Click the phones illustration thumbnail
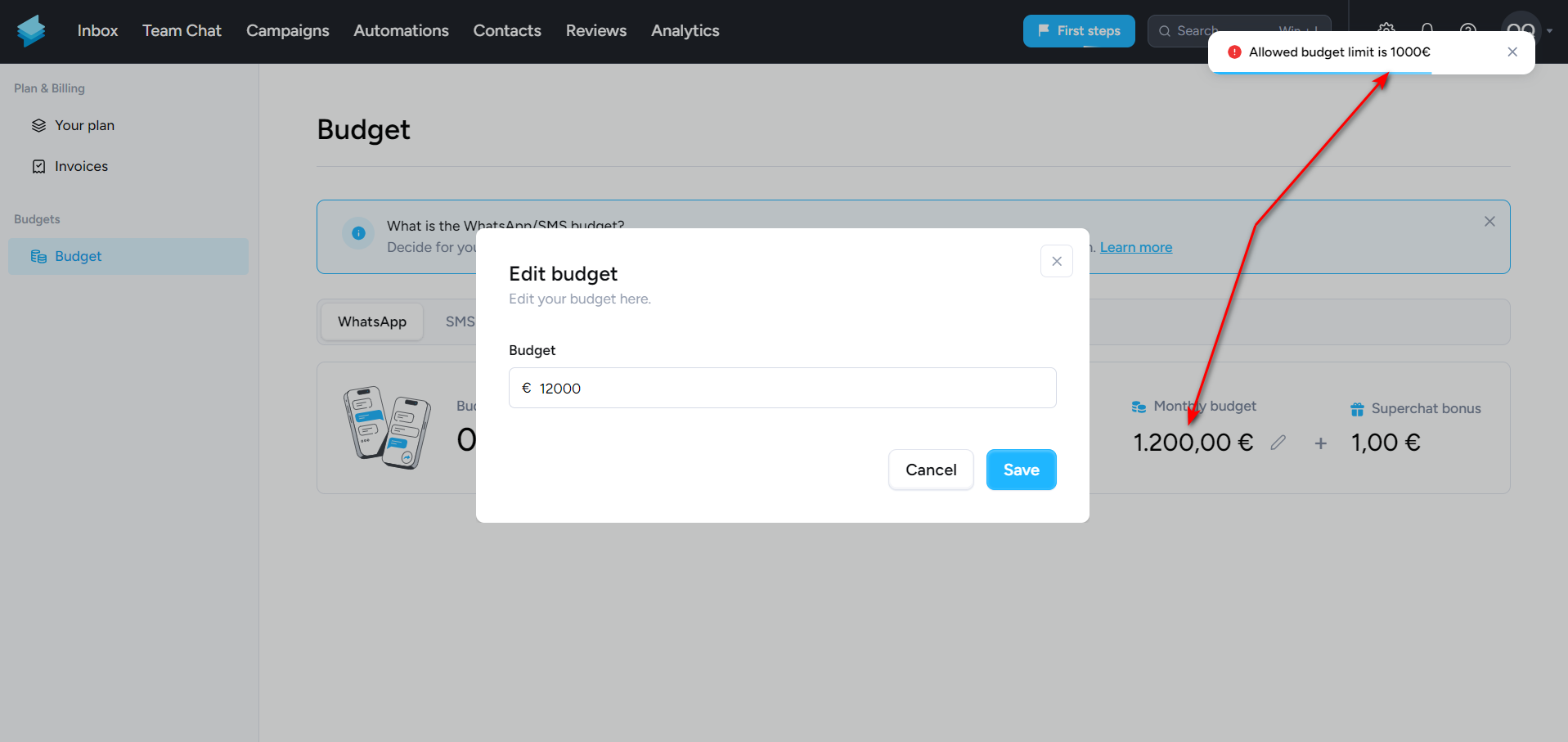Screen dimensions: 1568x742 387,427
